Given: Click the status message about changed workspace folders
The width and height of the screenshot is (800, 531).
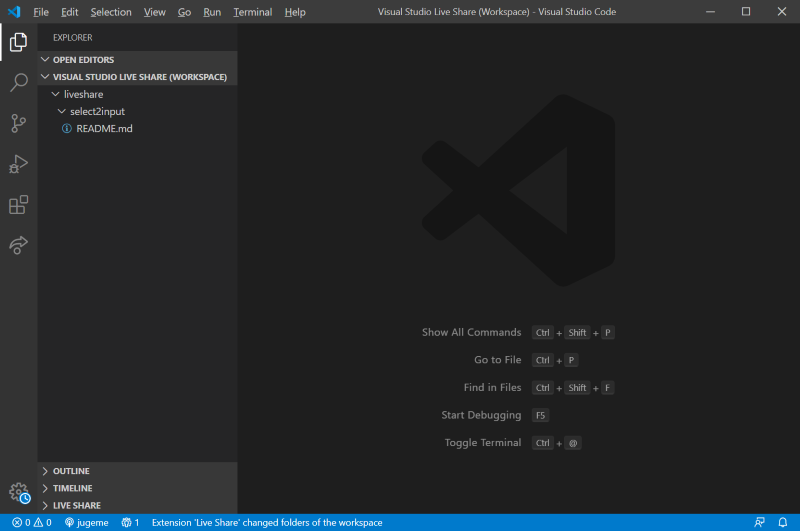Looking at the screenshot, I should click(x=267, y=522).
